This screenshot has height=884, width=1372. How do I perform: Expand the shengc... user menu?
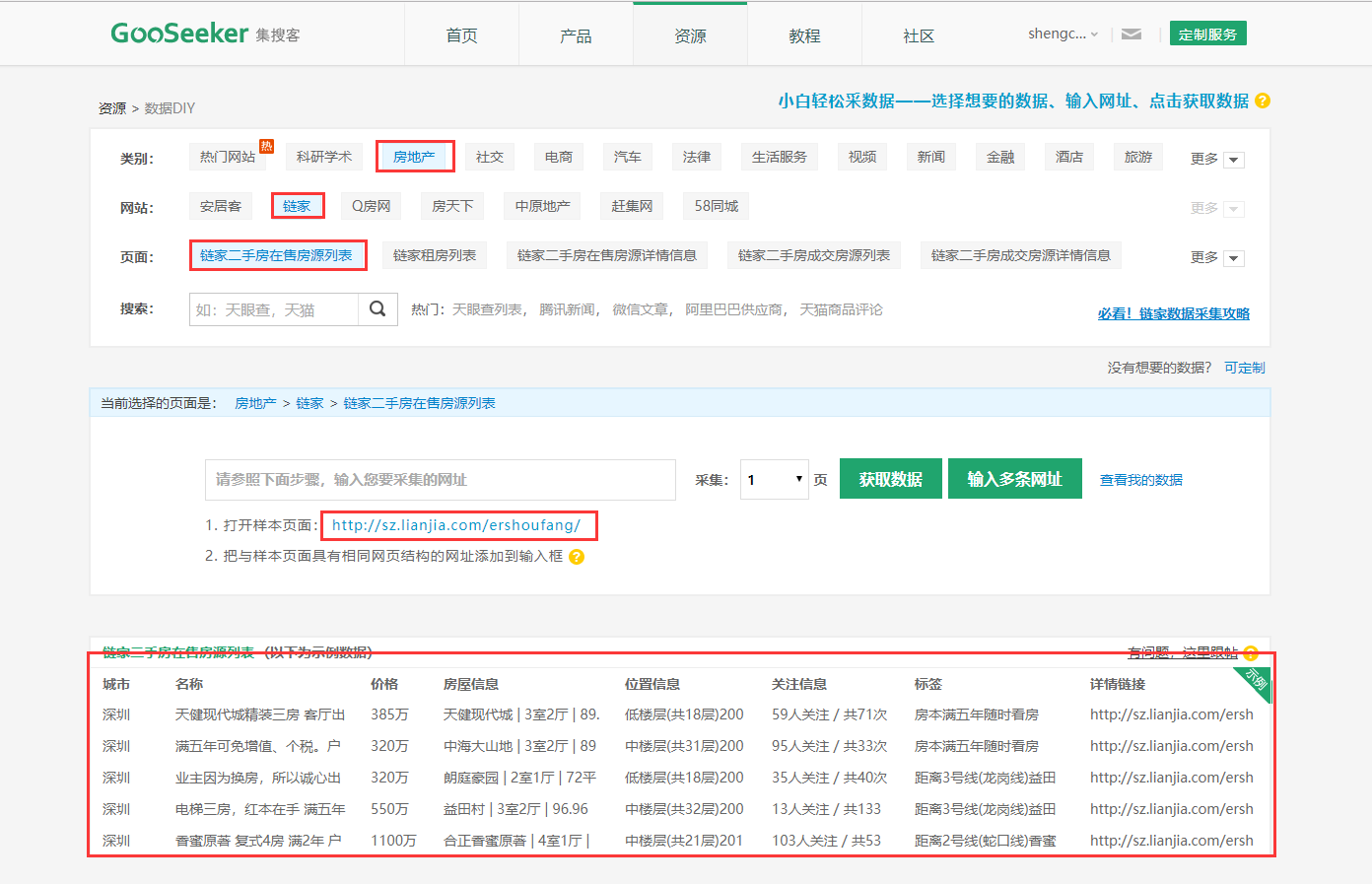click(x=1063, y=34)
